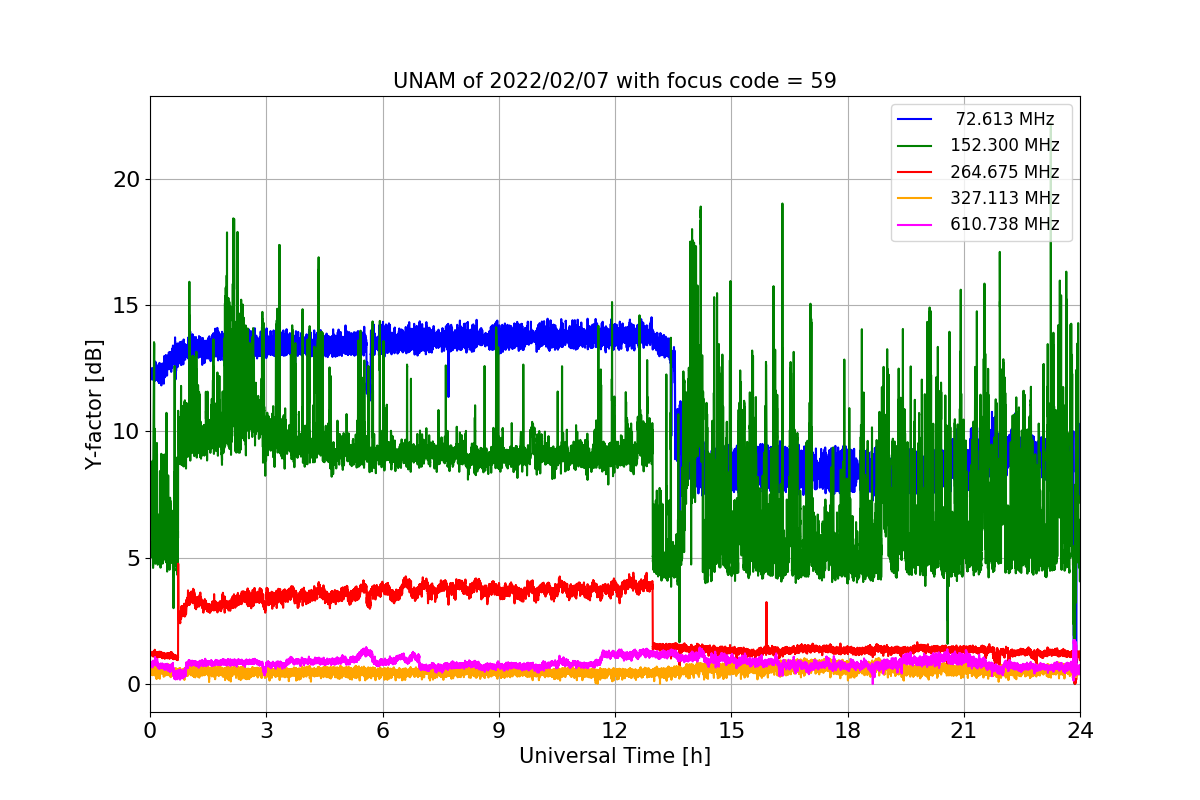
Task: Click the x-axis tick label 12
Action: [615, 730]
